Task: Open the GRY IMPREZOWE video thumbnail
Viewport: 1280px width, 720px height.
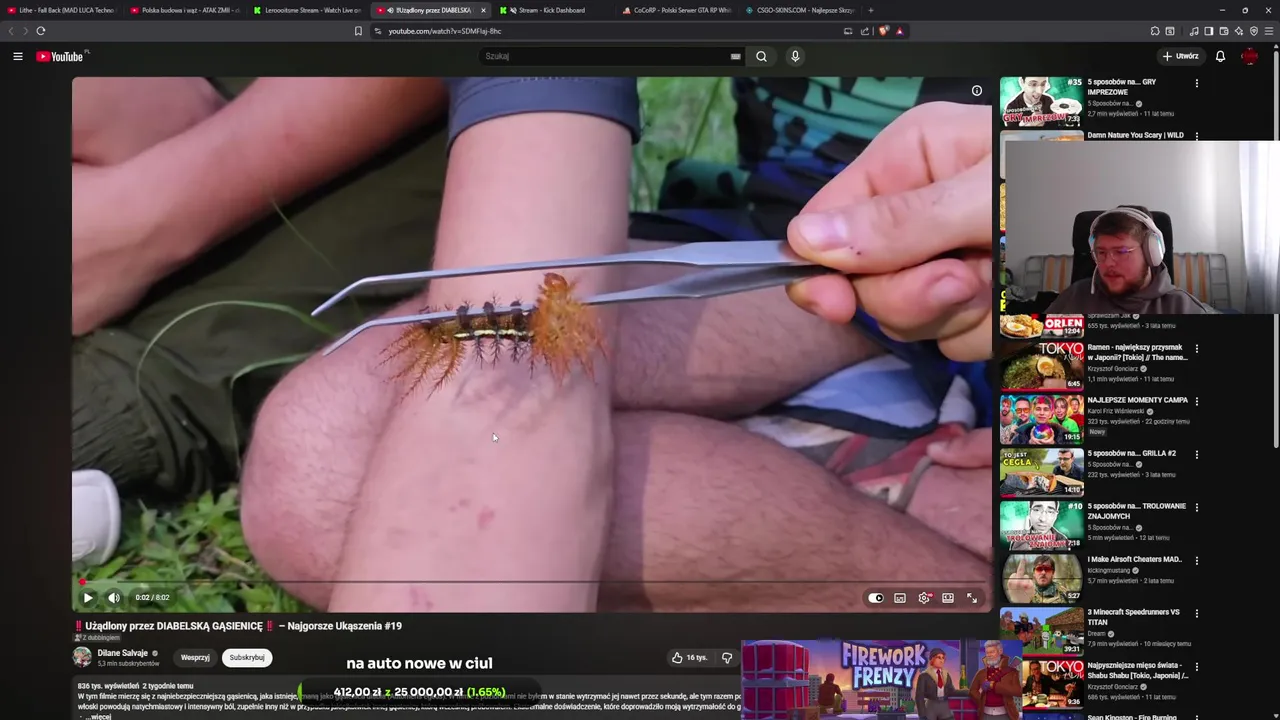Action: point(1041,101)
